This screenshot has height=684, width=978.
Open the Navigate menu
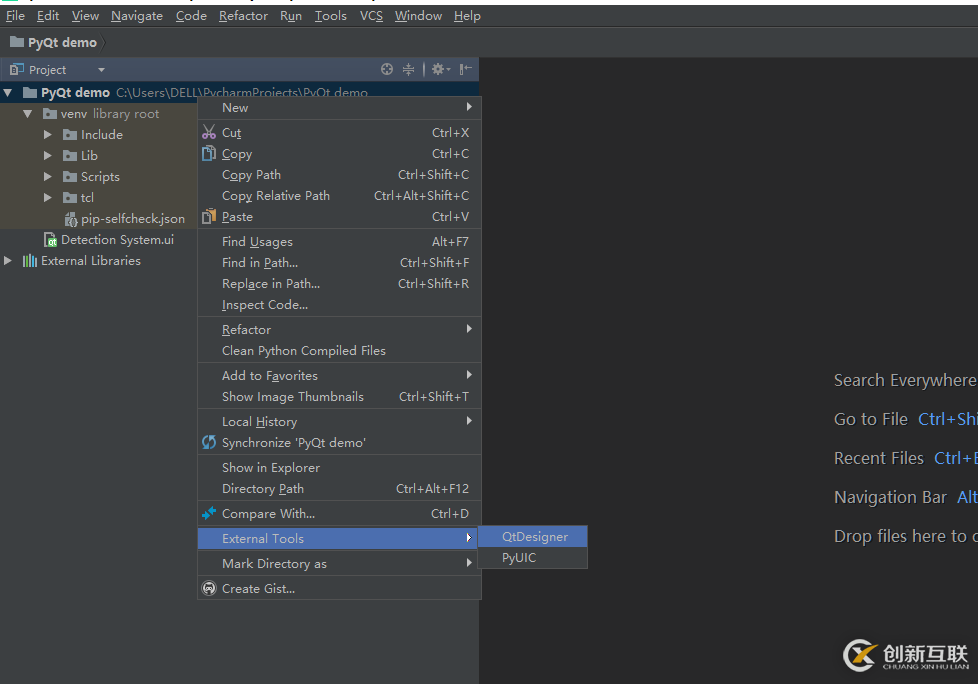click(137, 16)
